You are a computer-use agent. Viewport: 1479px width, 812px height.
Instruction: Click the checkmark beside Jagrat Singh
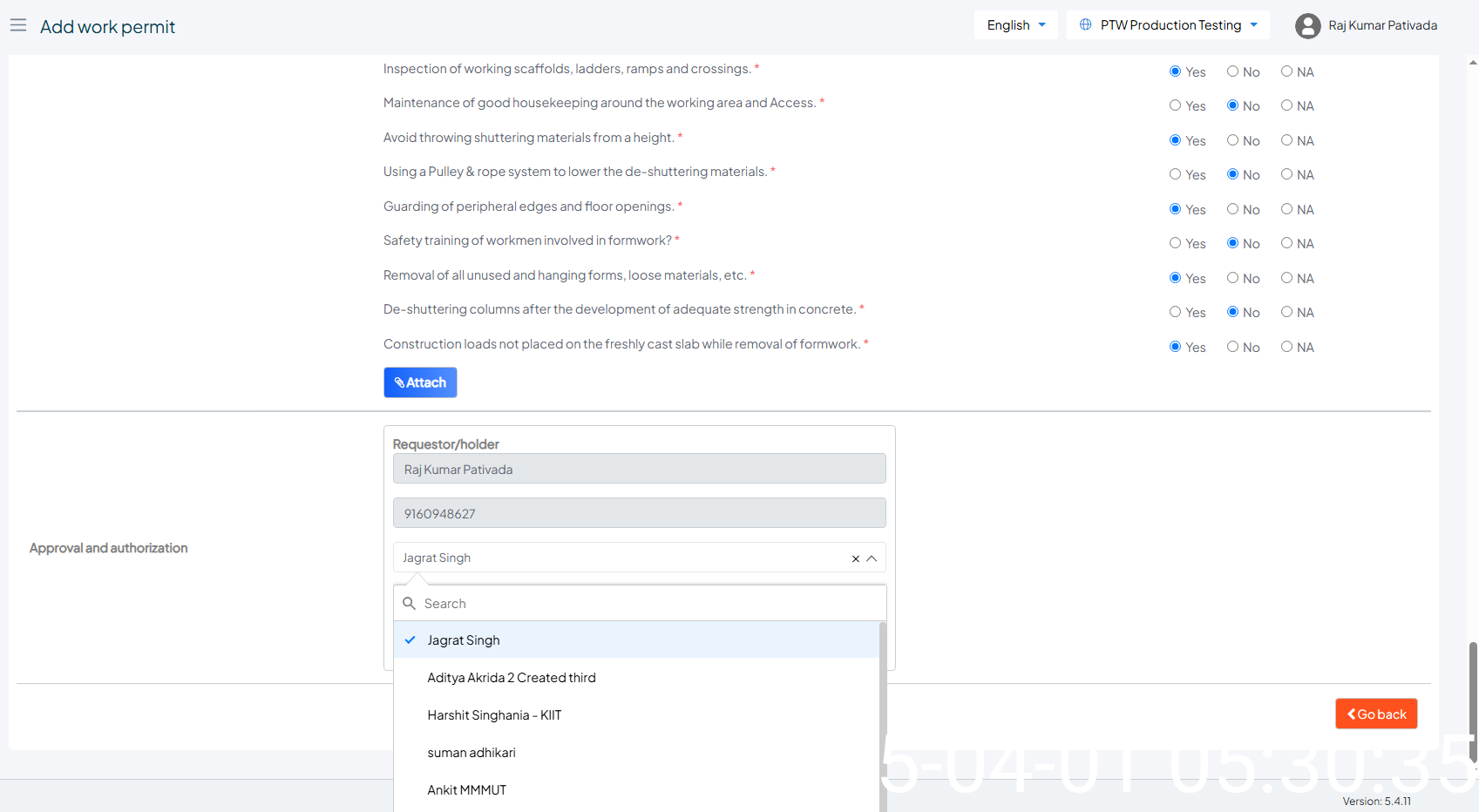(410, 639)
